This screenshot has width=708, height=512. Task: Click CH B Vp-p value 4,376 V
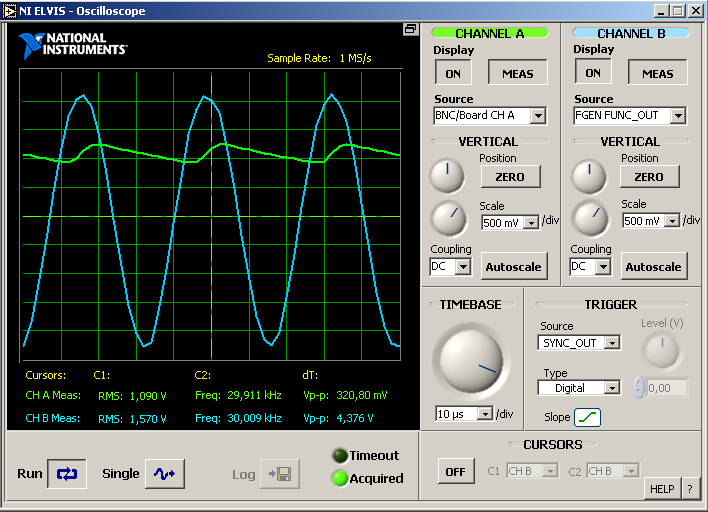tap(355, 418)
